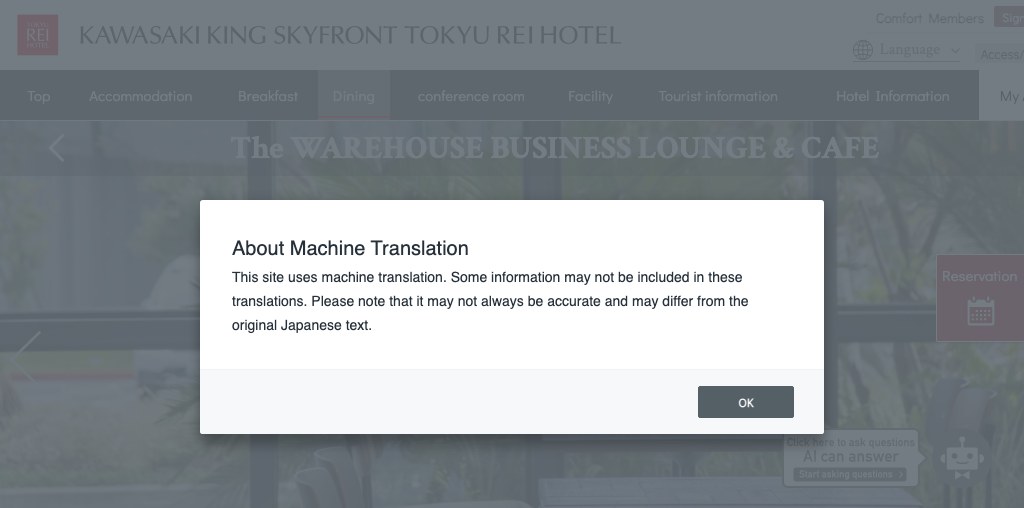1024x508 pixels.
Task: Go to the Top menu item
Action: [x=39, y=96]
